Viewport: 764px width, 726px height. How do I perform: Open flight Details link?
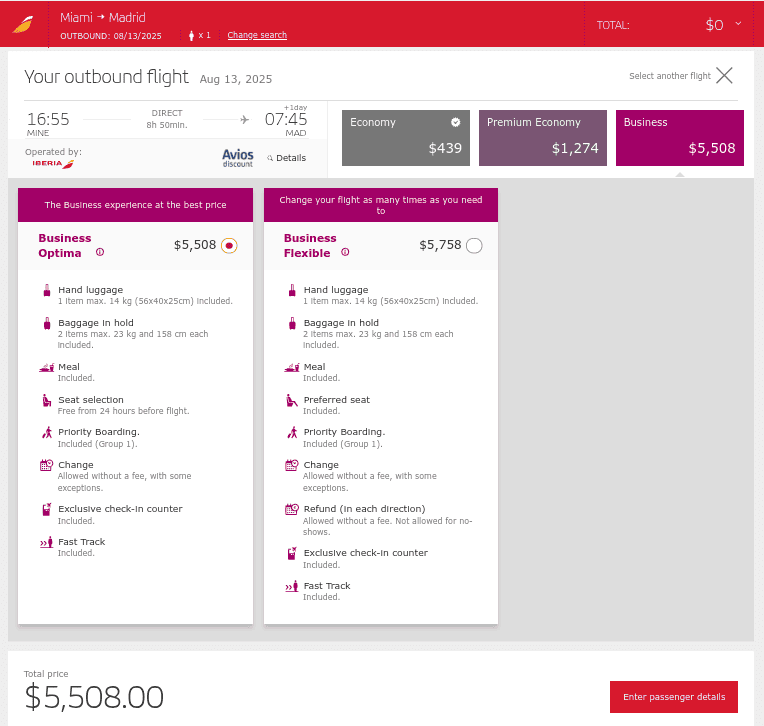[291, 158]
